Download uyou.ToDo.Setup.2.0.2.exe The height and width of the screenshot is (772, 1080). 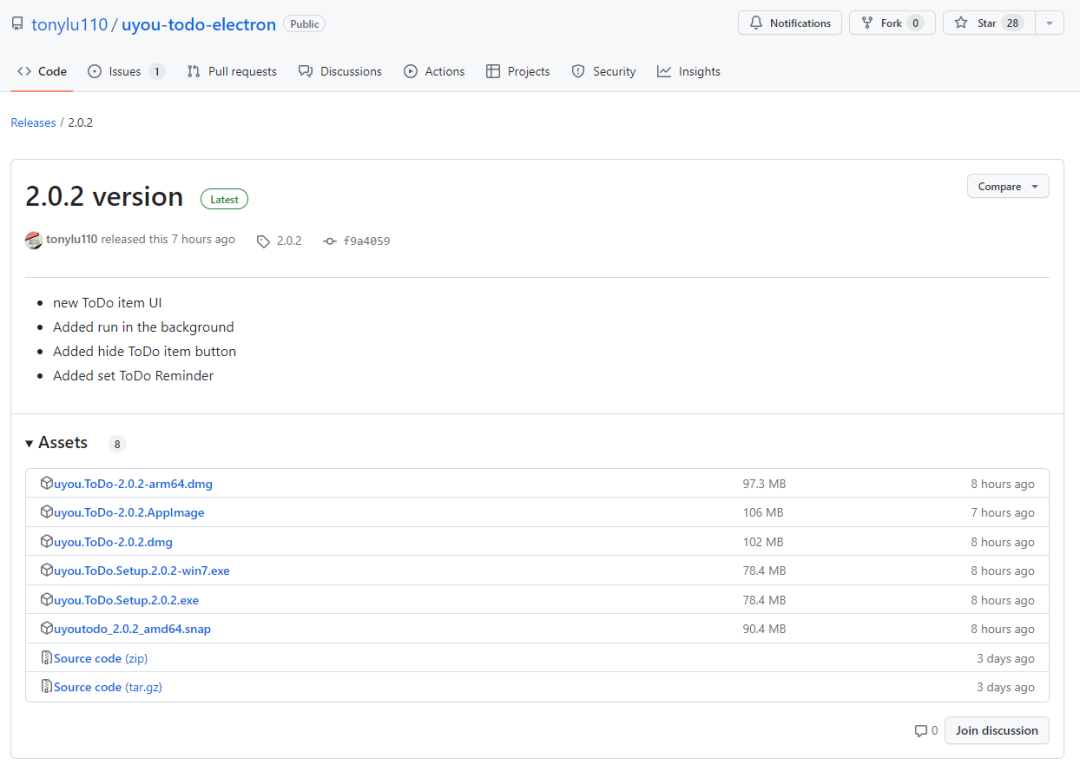pyautogui.click(x=127, y=601)
